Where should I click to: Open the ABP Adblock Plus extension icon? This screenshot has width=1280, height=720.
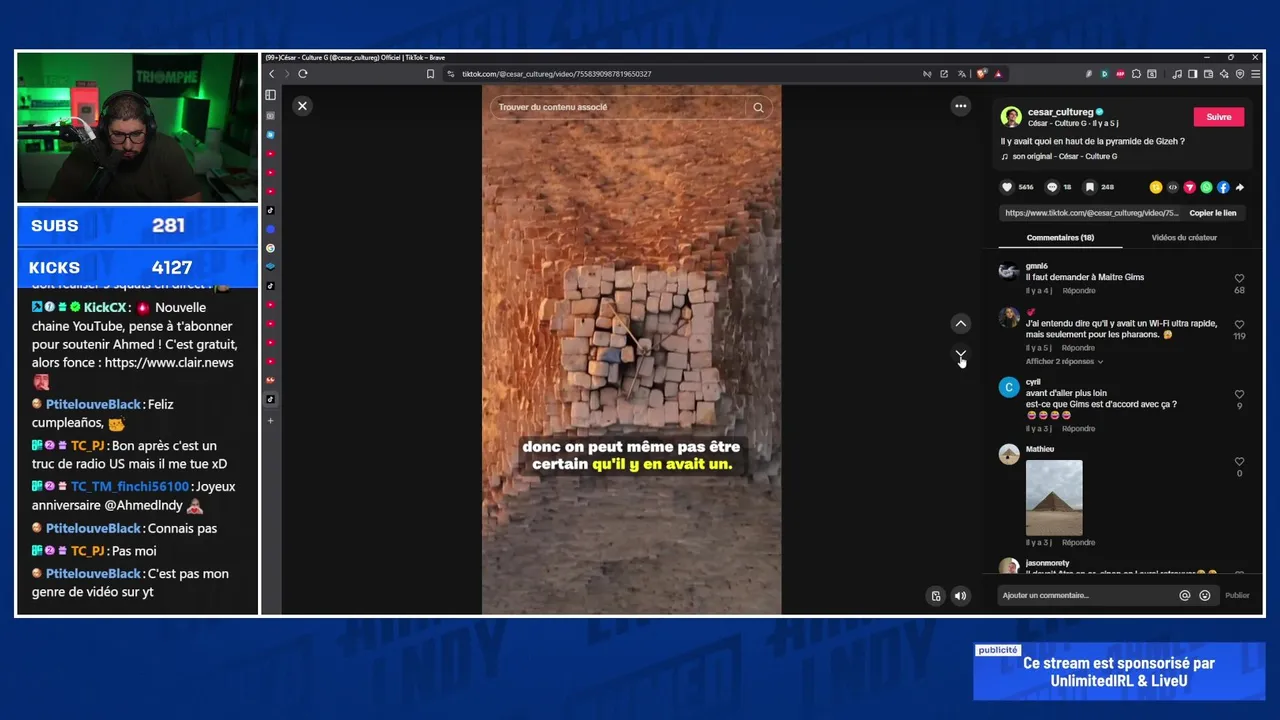click(1121, 74)
